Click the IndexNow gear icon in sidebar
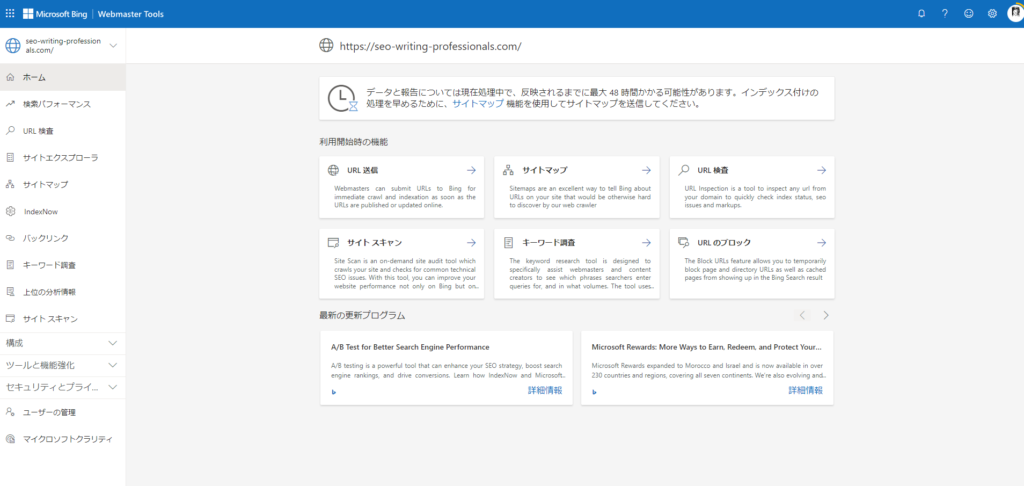 click(x=10, y=212)
